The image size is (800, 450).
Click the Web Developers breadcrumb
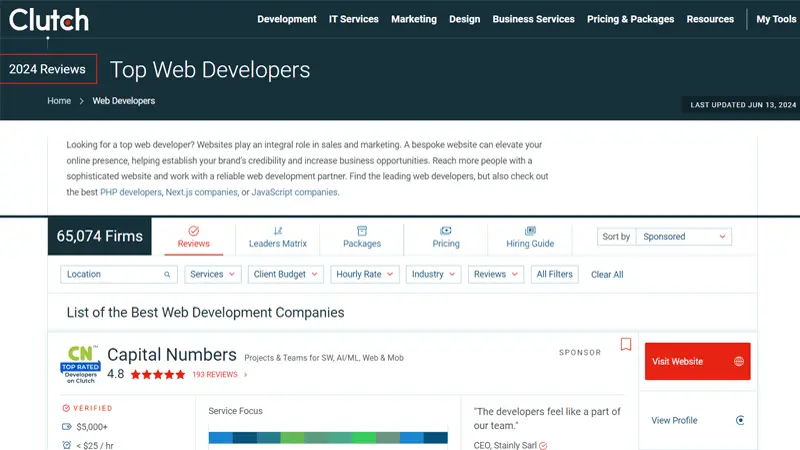coord(123,101)
